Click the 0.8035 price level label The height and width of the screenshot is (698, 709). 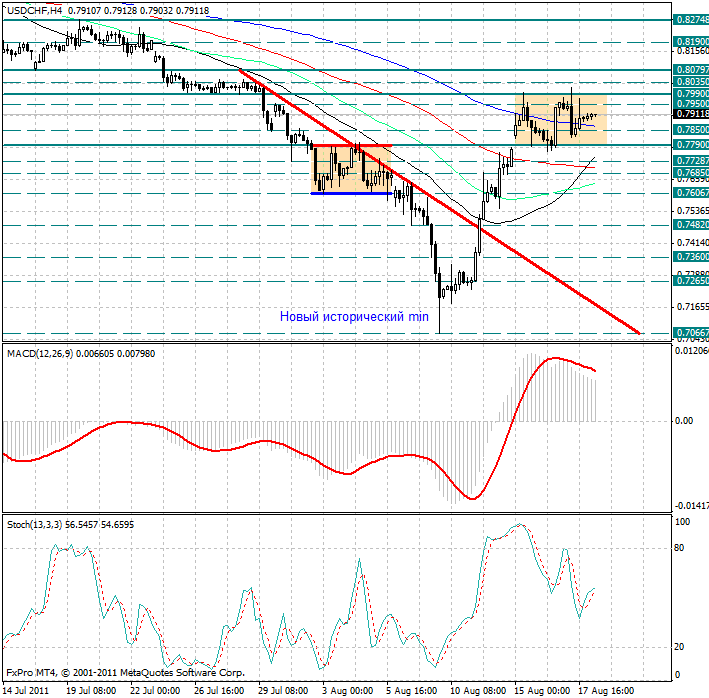(691, 82)
